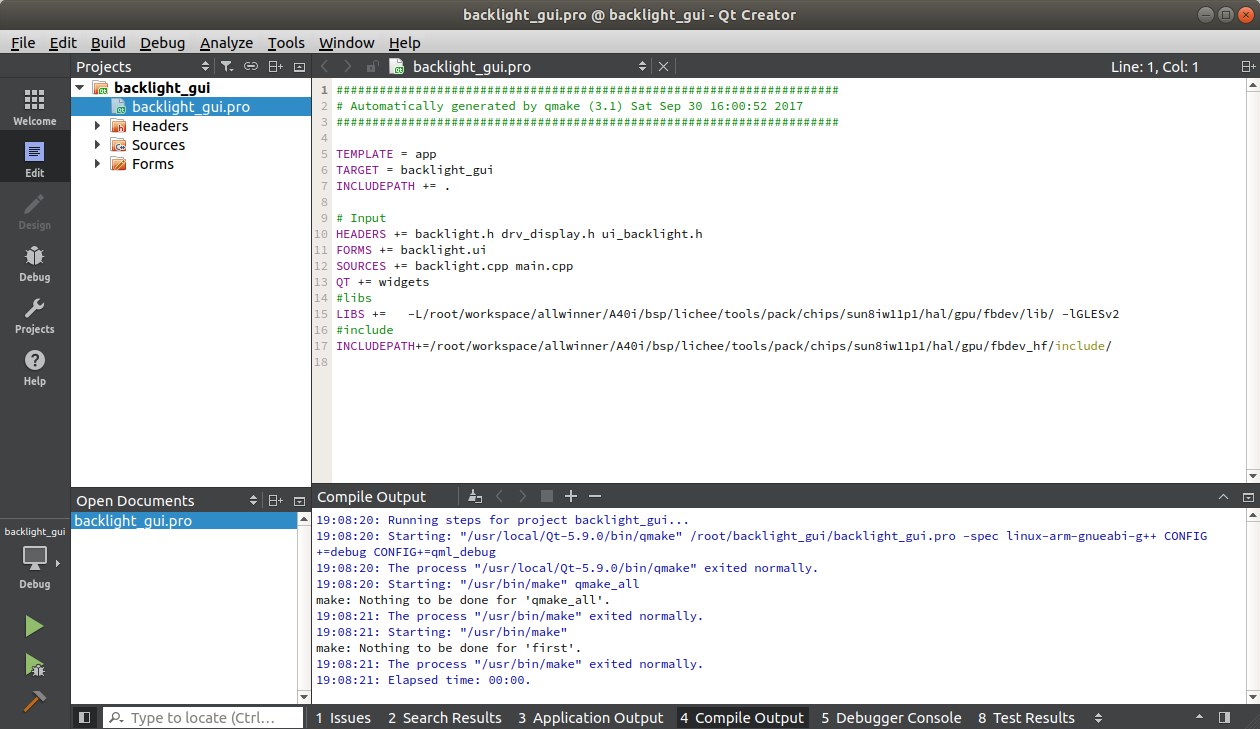Viewport: 1260px width, 729px height.
Task: Open the Edit menu
Action: tap(63, 43)
